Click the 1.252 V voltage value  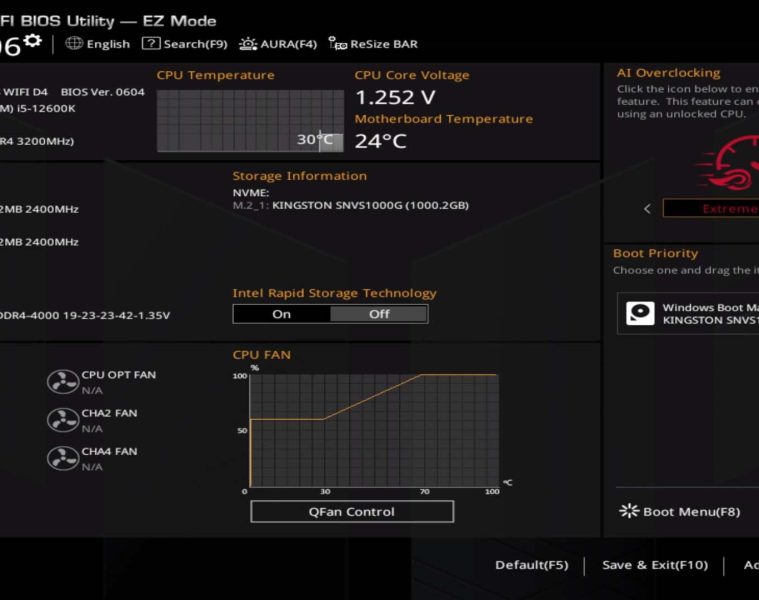[x=395, y=97]
